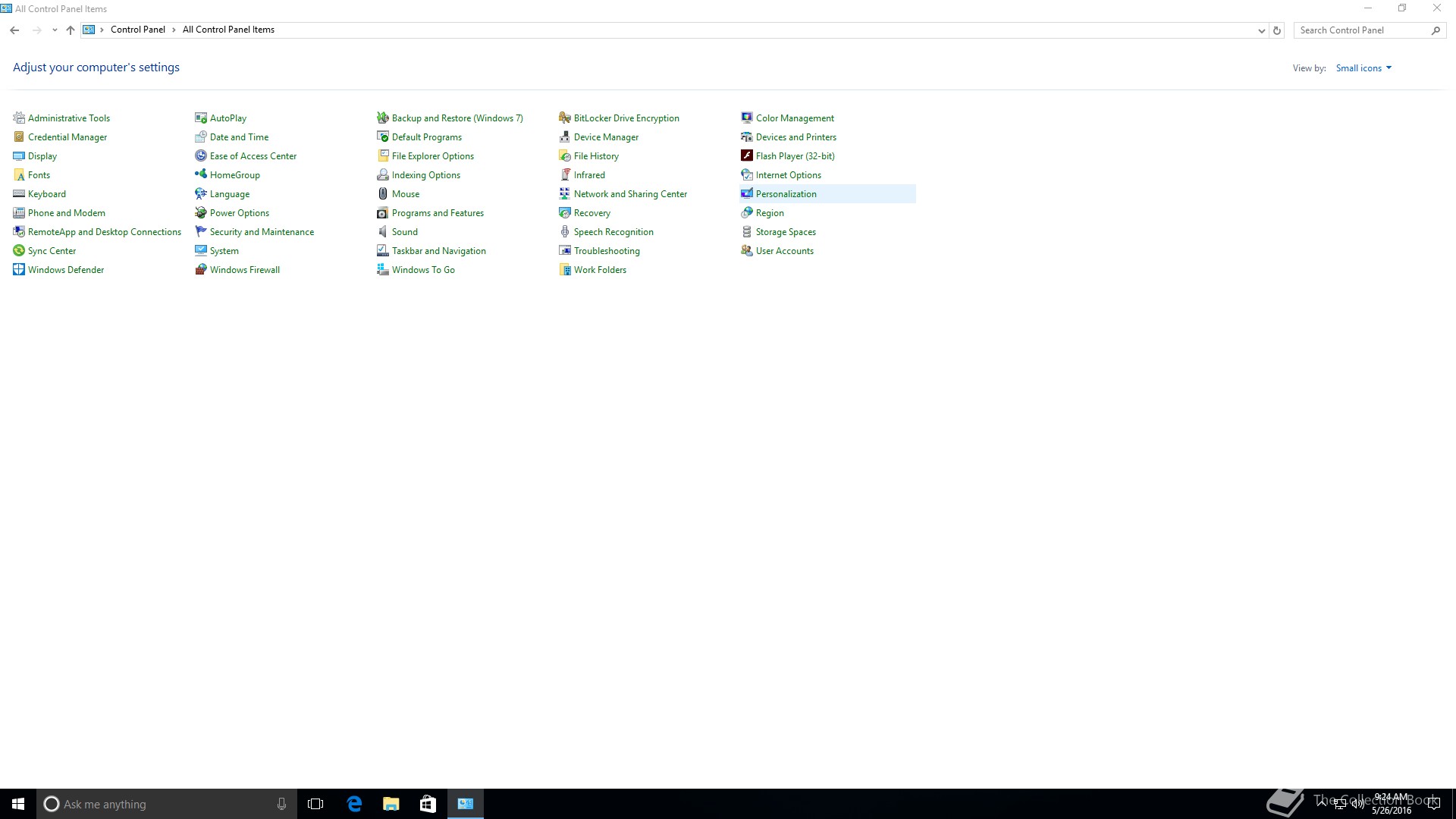Image resolution: width=1456 pixels, height=819 pixels.
Task: Go up one level with the up arrow
Action: pyautogui.click(x=71, y=30)
